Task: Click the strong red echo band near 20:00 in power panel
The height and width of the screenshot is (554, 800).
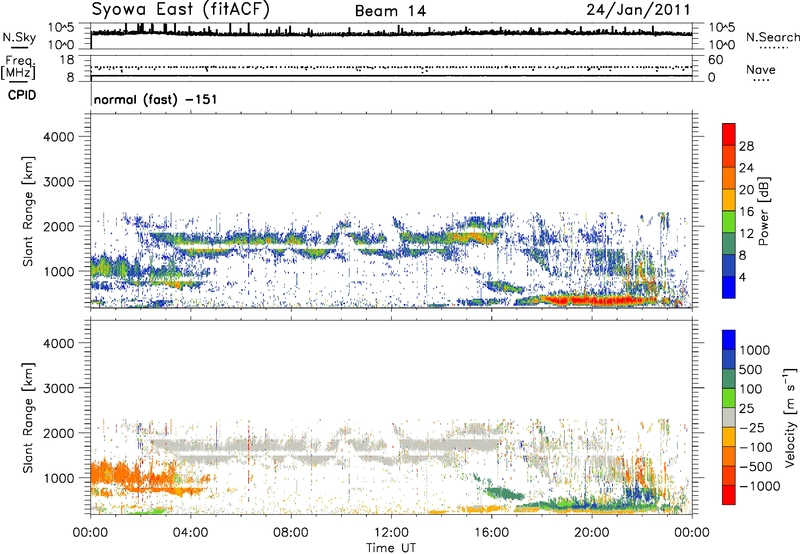Action: point(592,300)
